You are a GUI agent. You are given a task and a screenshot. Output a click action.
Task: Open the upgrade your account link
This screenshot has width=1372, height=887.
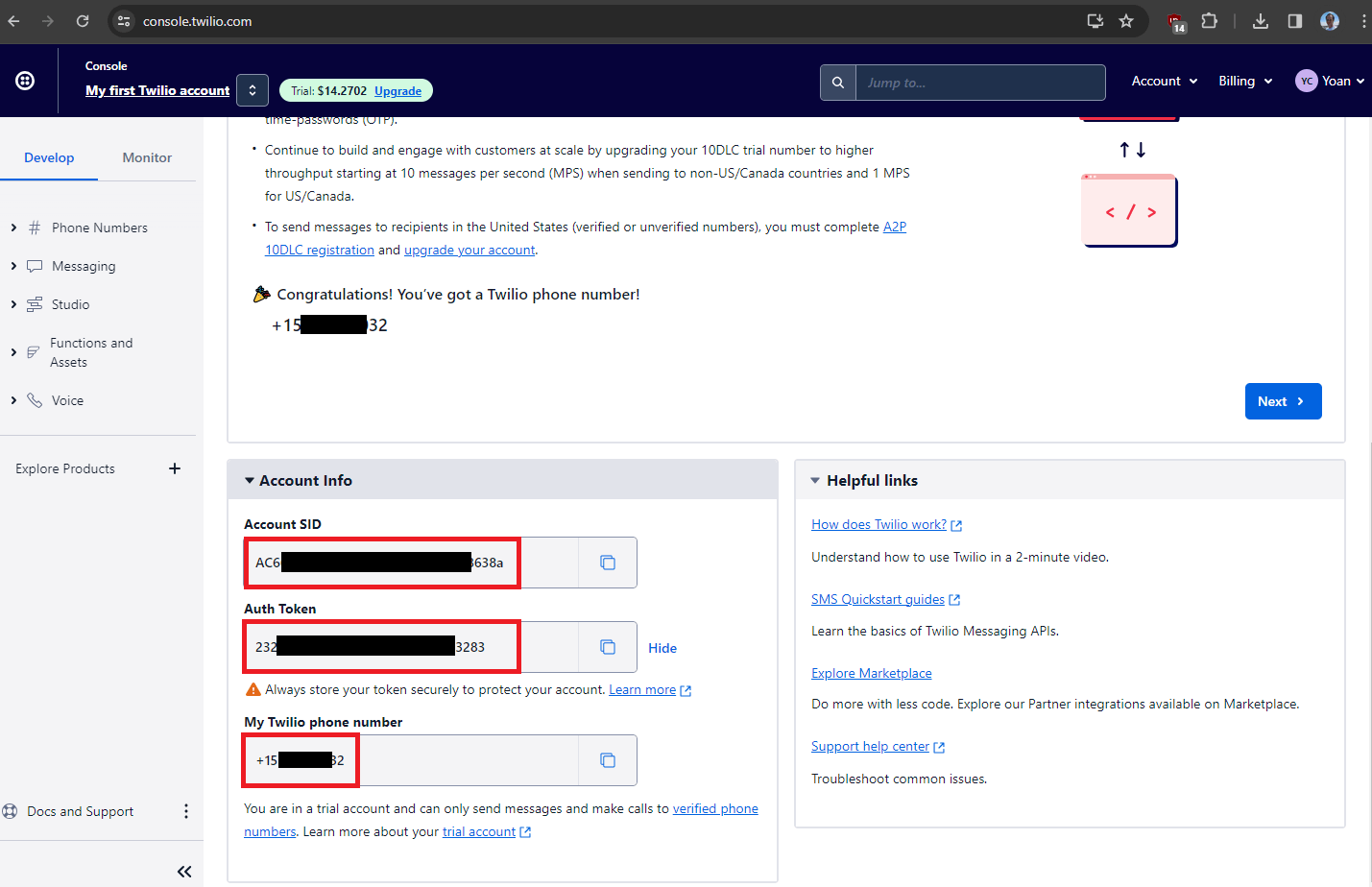pos(469,250)
